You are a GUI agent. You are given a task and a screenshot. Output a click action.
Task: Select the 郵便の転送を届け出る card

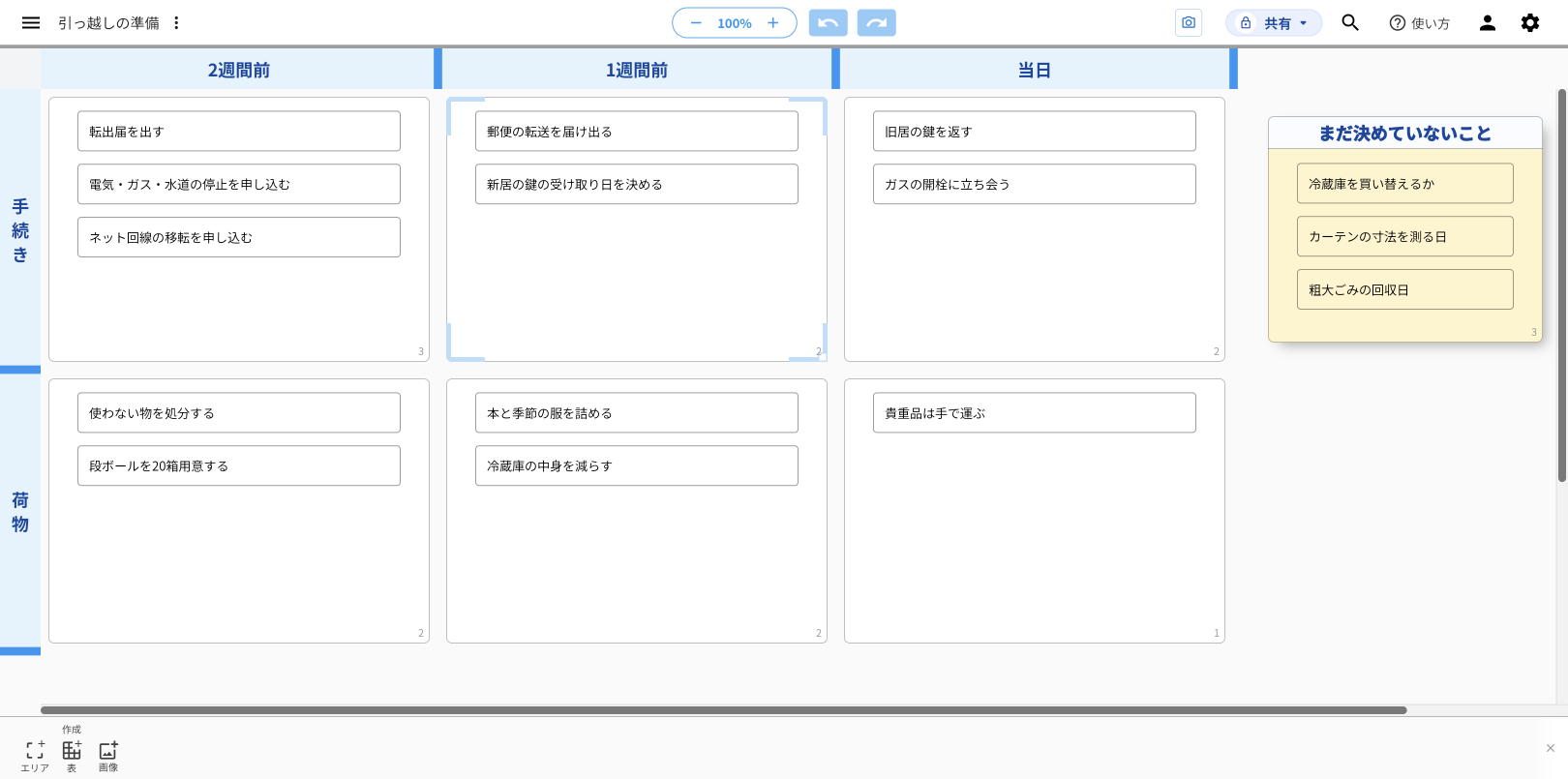point(637,131)
